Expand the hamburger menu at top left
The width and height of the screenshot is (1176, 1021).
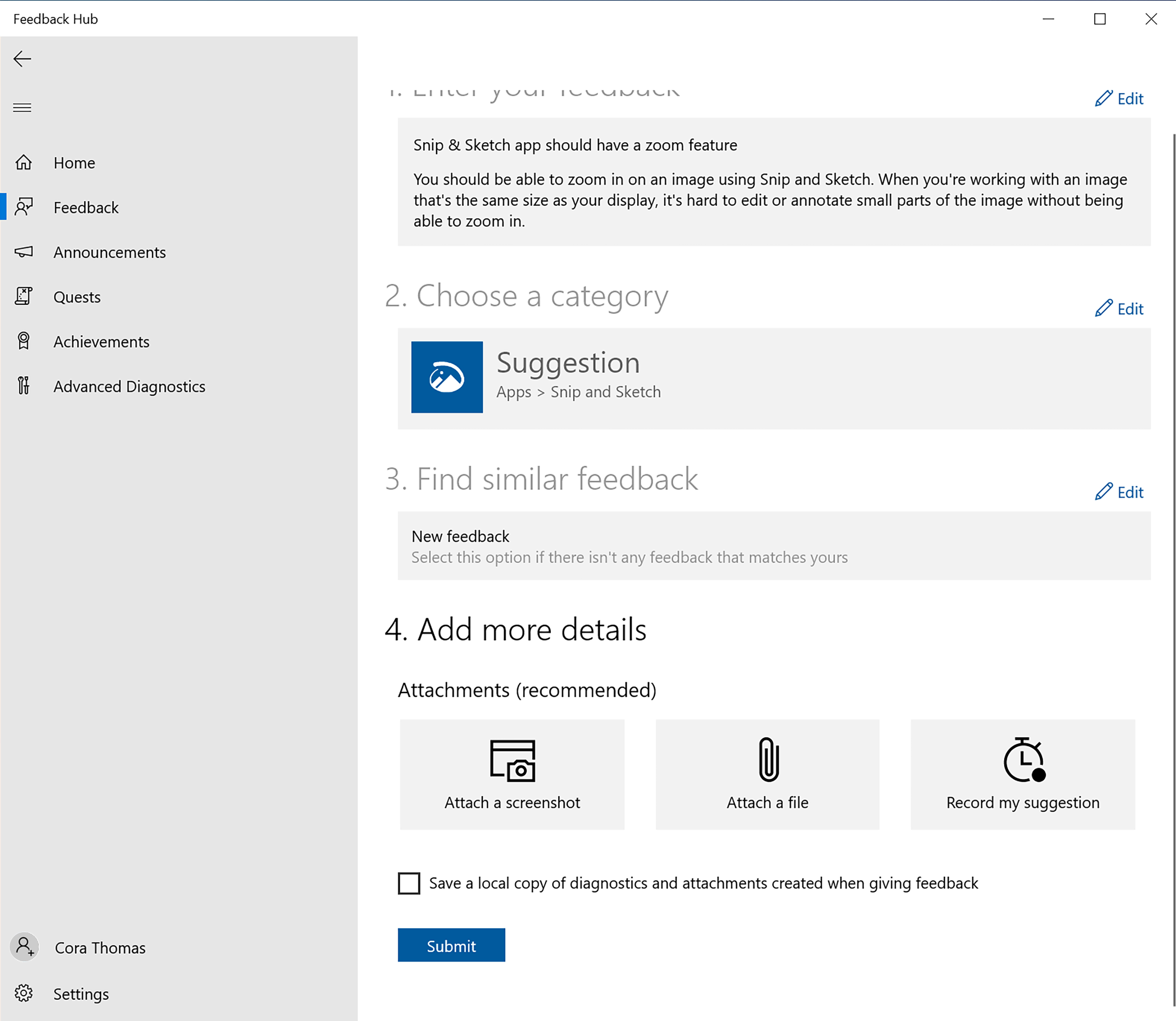[x=22, y=107]
